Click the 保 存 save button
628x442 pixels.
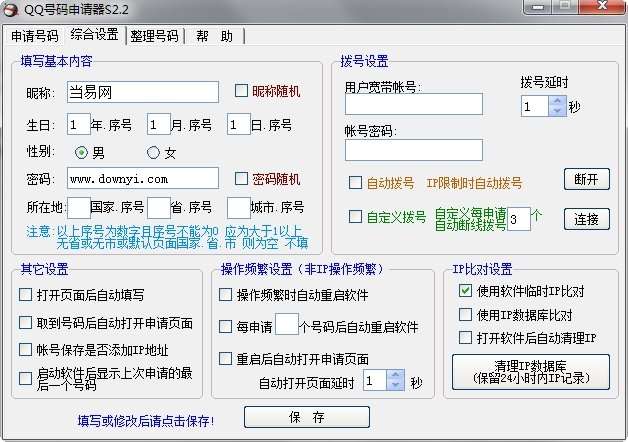[x=307, y=417]
